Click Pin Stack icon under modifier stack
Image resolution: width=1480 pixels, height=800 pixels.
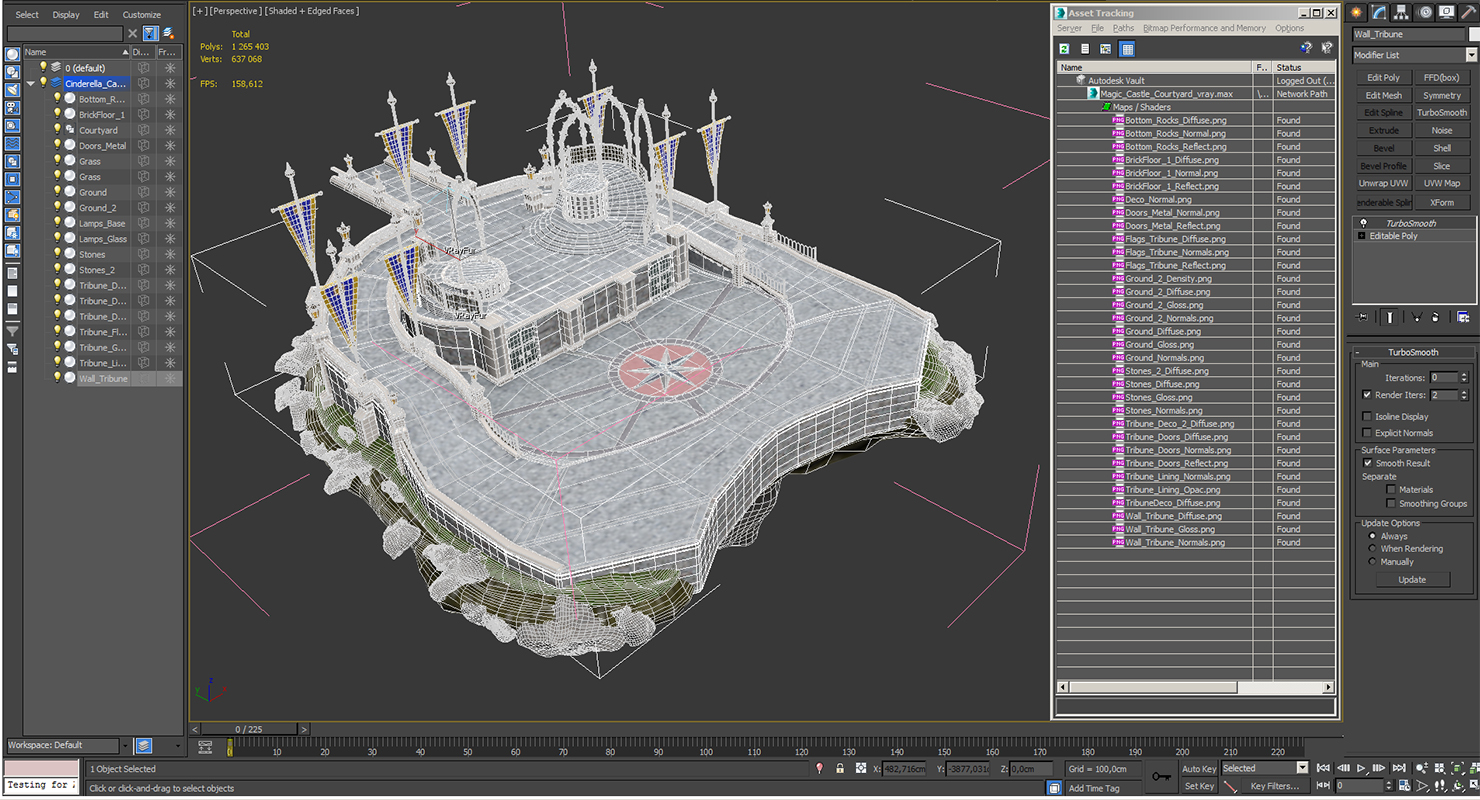click(x=1362, y=317)
